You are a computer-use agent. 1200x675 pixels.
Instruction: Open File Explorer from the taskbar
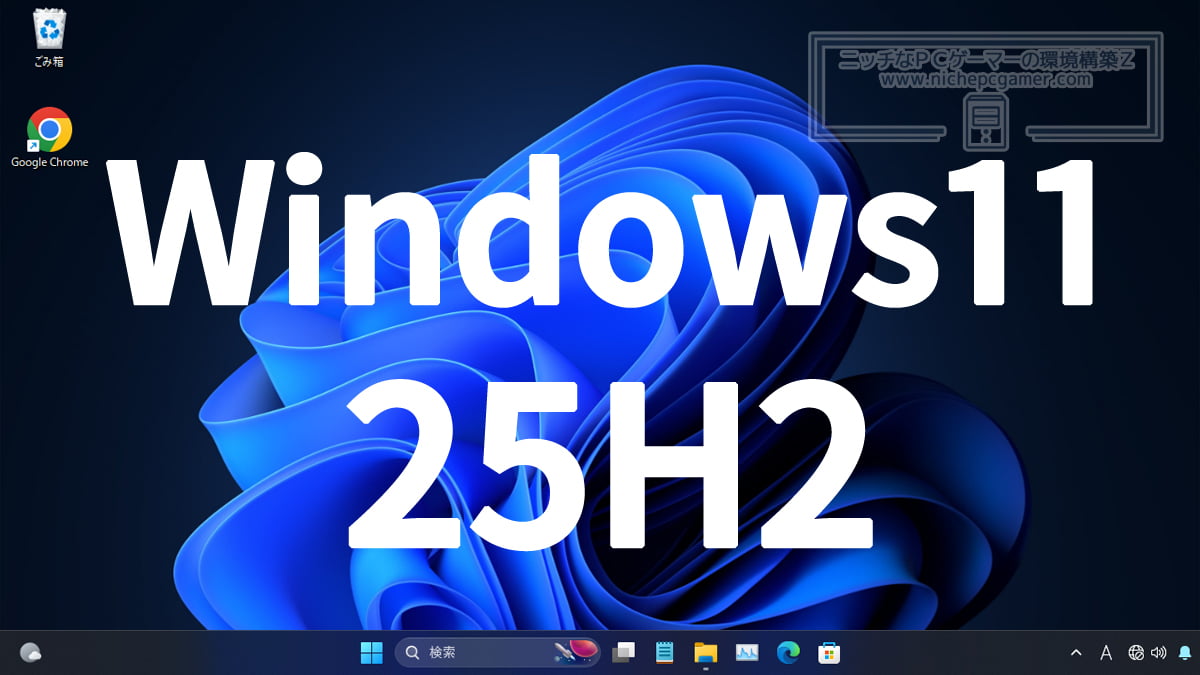[706, 653]
